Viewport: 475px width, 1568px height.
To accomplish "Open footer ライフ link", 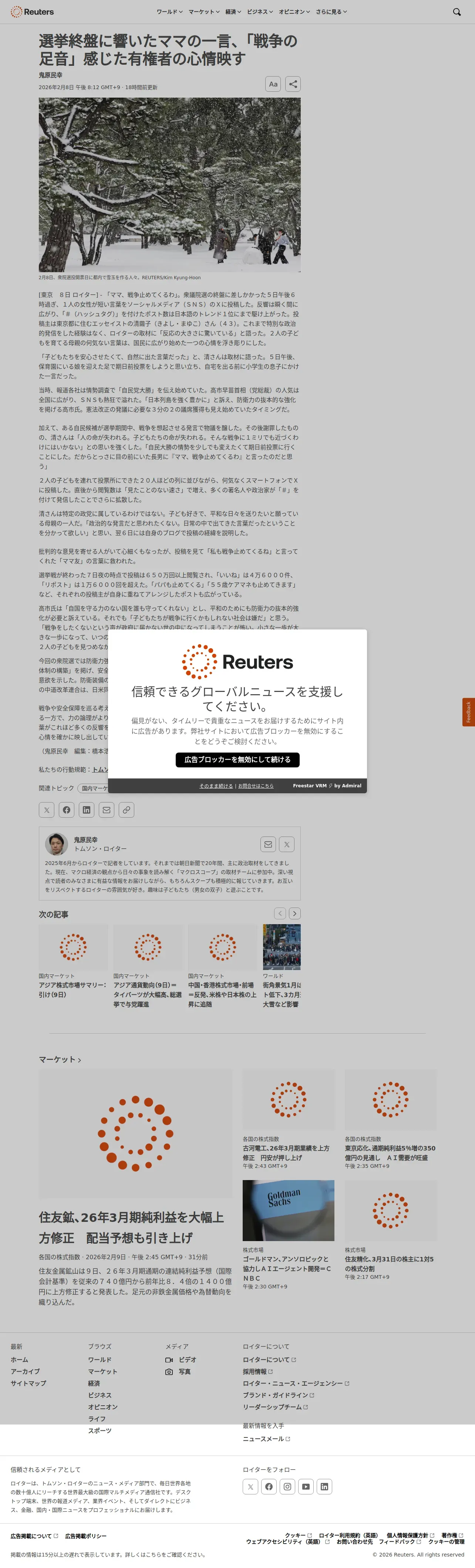I will click(x=97, y=1418).
